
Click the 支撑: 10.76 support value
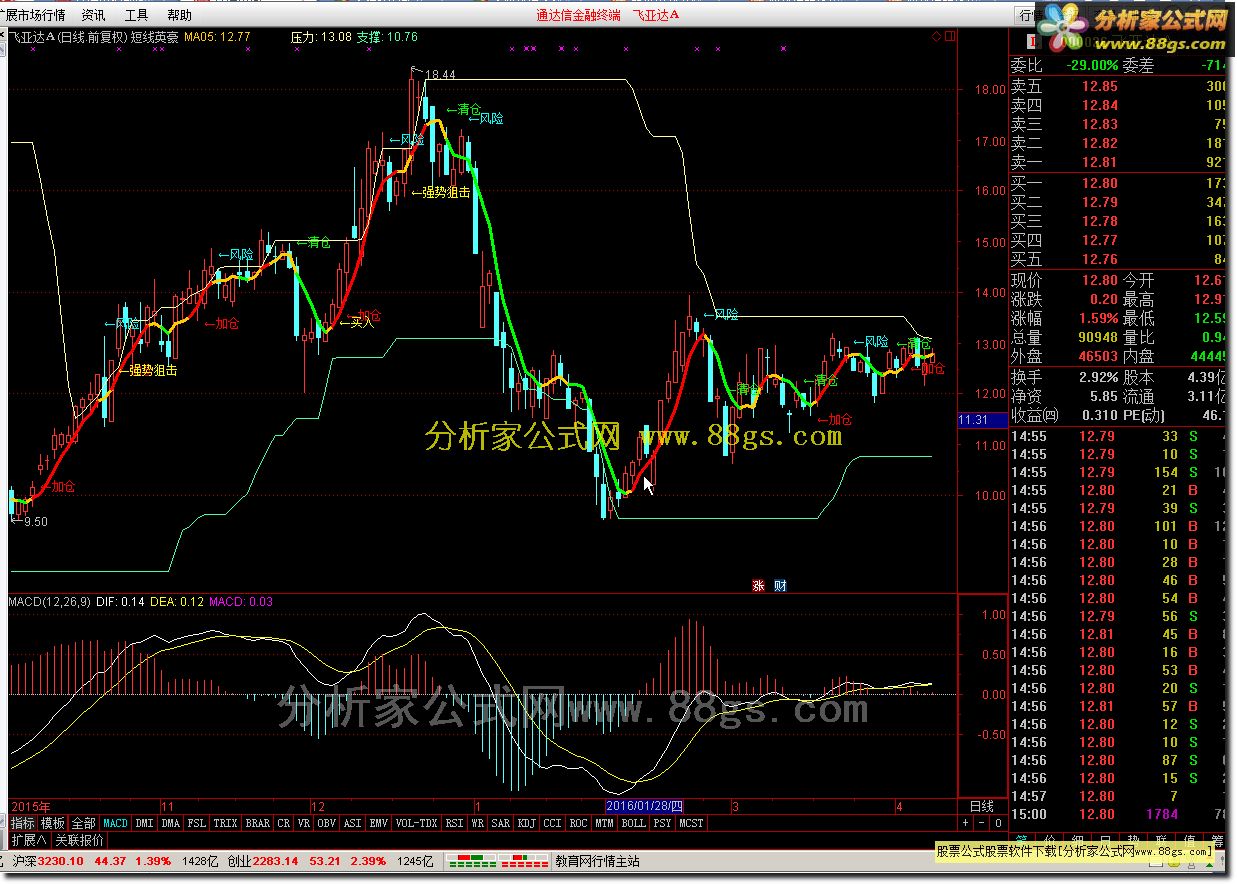point(387,37)
